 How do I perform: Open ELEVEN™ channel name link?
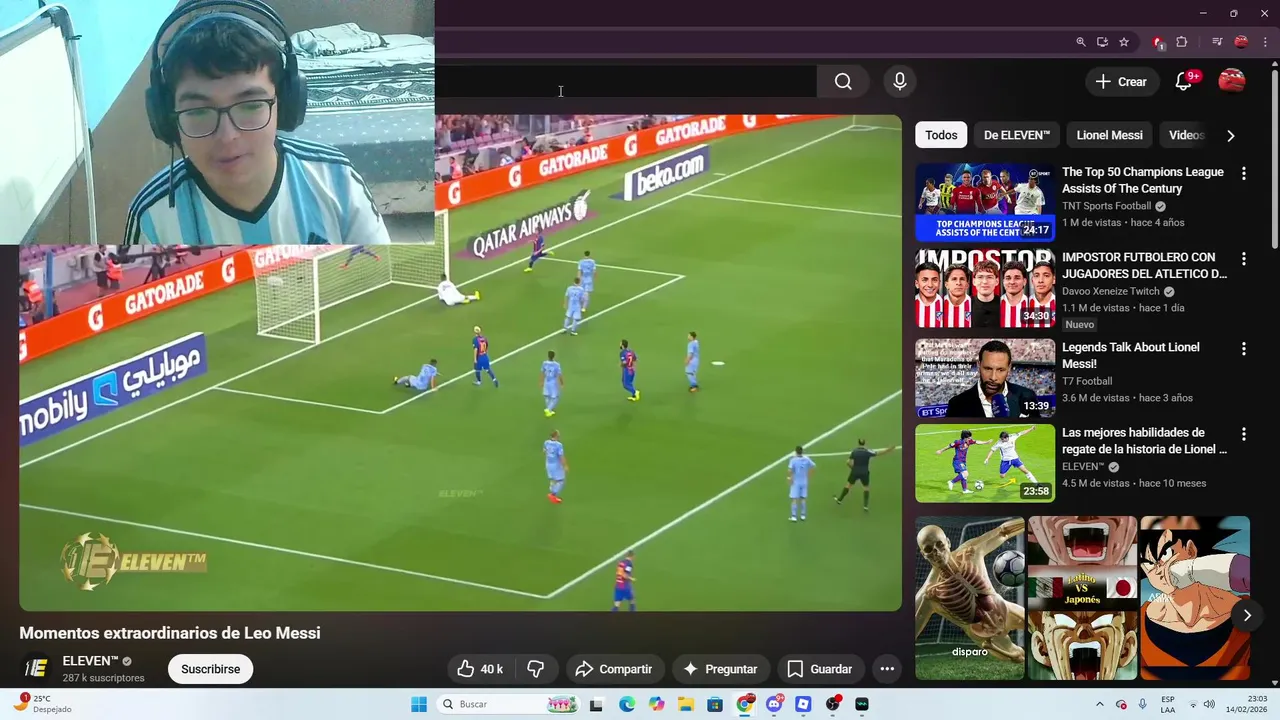pos(90,661)
